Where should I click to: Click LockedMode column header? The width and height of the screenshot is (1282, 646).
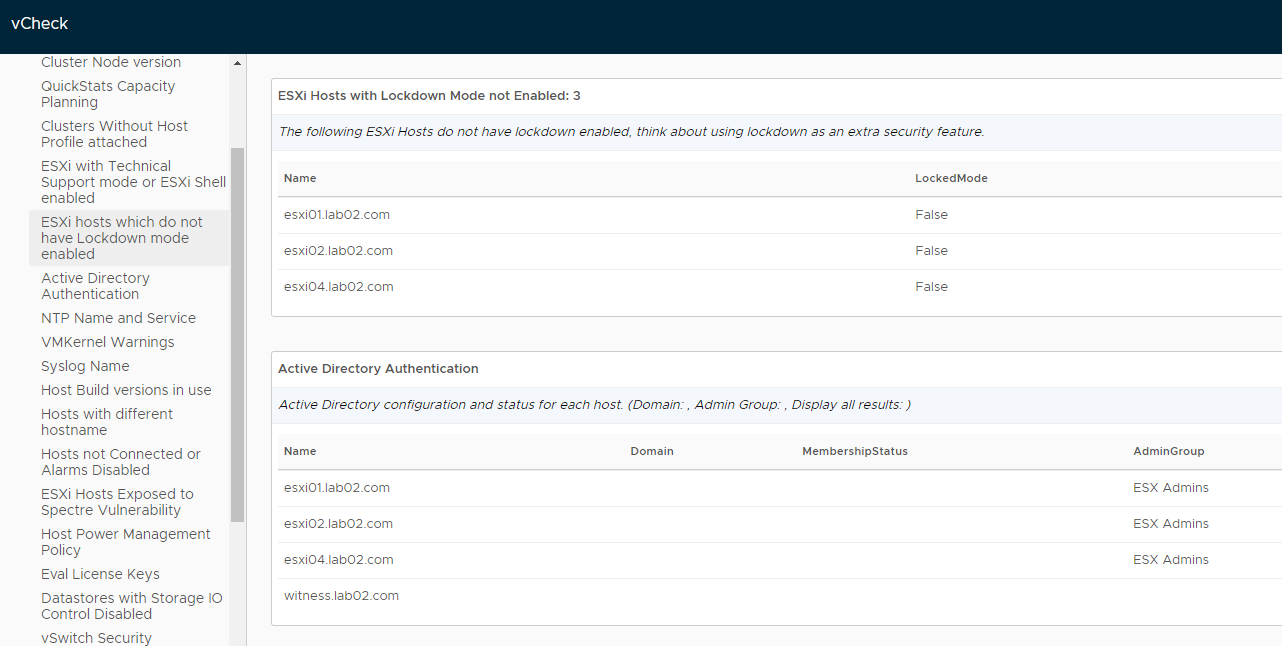[x=951, y=178]
